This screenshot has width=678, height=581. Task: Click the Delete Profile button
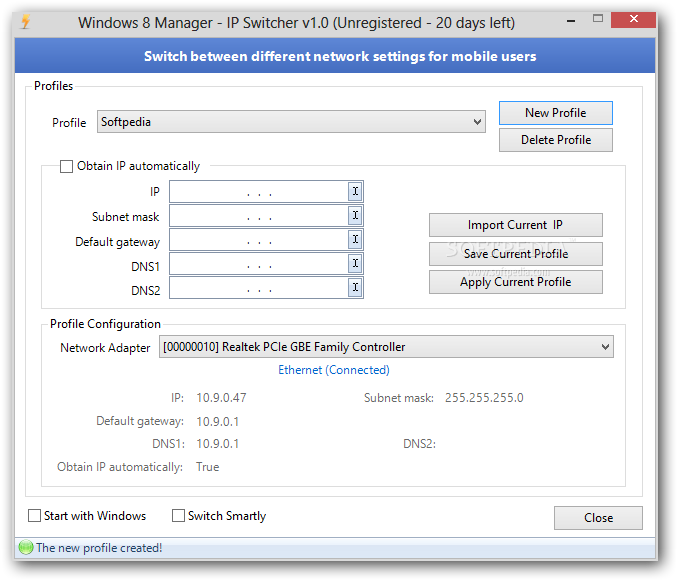click(x=556, y=140)
